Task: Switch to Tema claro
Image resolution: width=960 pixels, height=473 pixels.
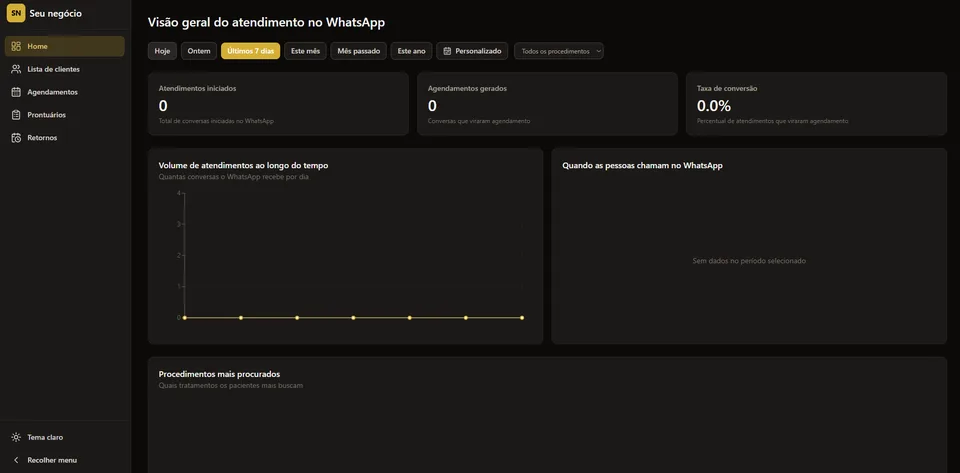Action: pos(64,438)
